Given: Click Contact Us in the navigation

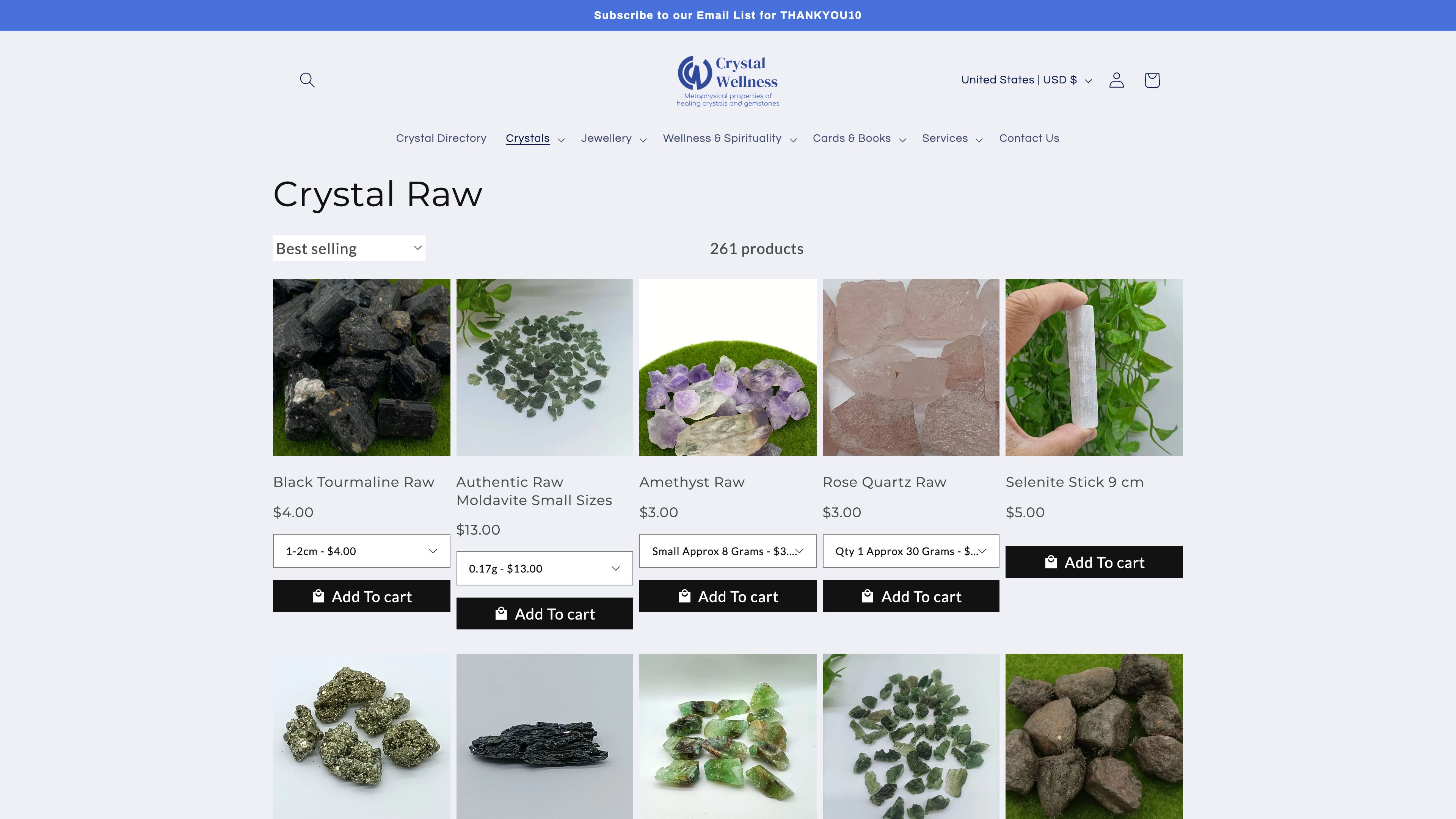Looking at the screenshot, I should pos(1029,138).
